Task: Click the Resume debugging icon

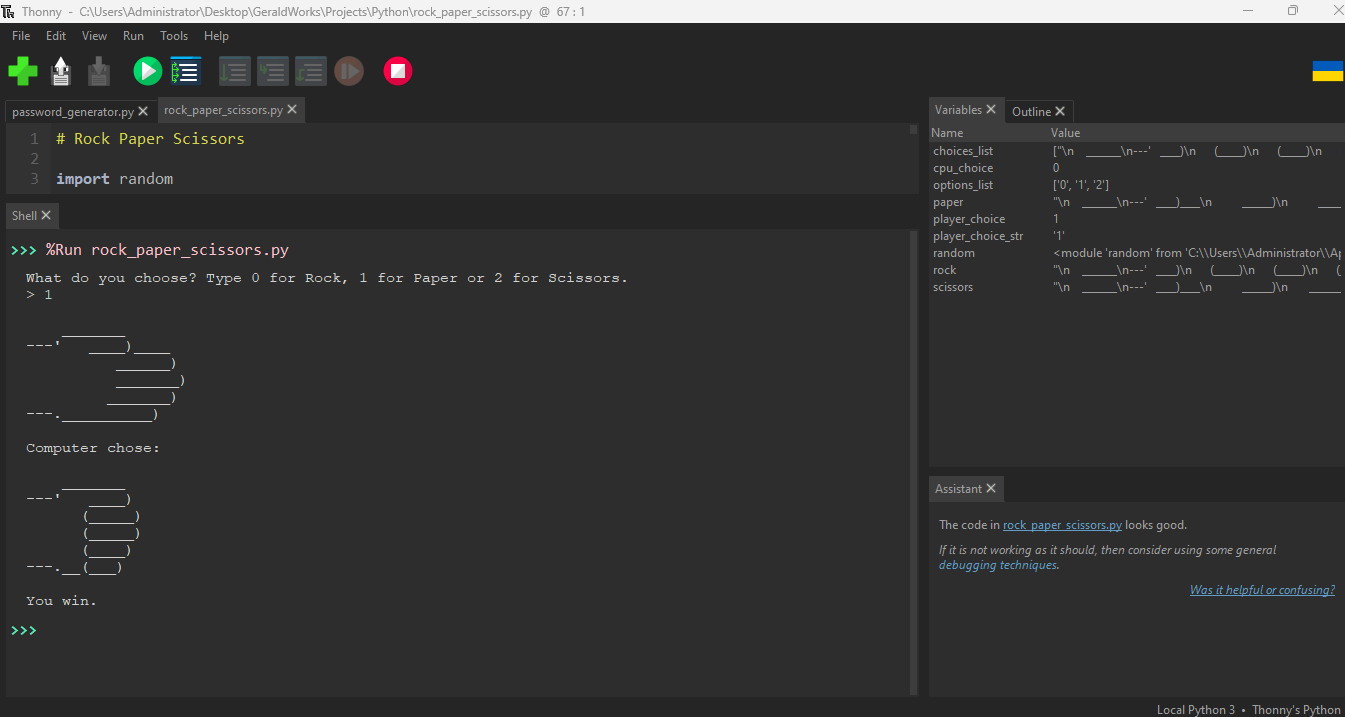Action: (x=349, y=71)
